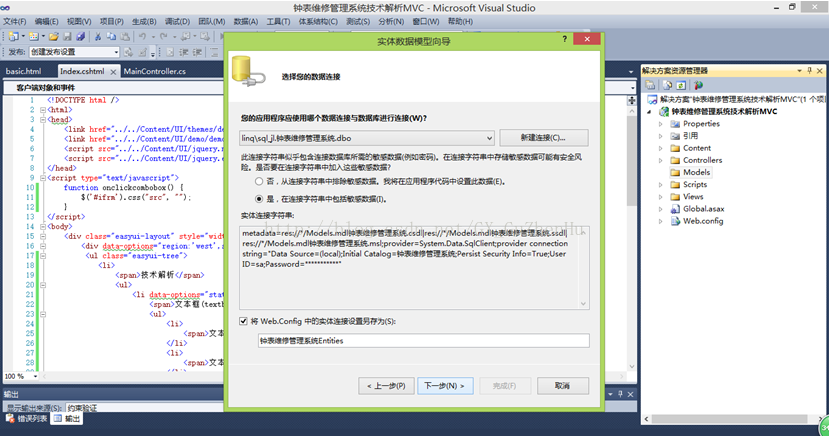Close the Index.cshtml tab with its X

[x=113, y=72]
